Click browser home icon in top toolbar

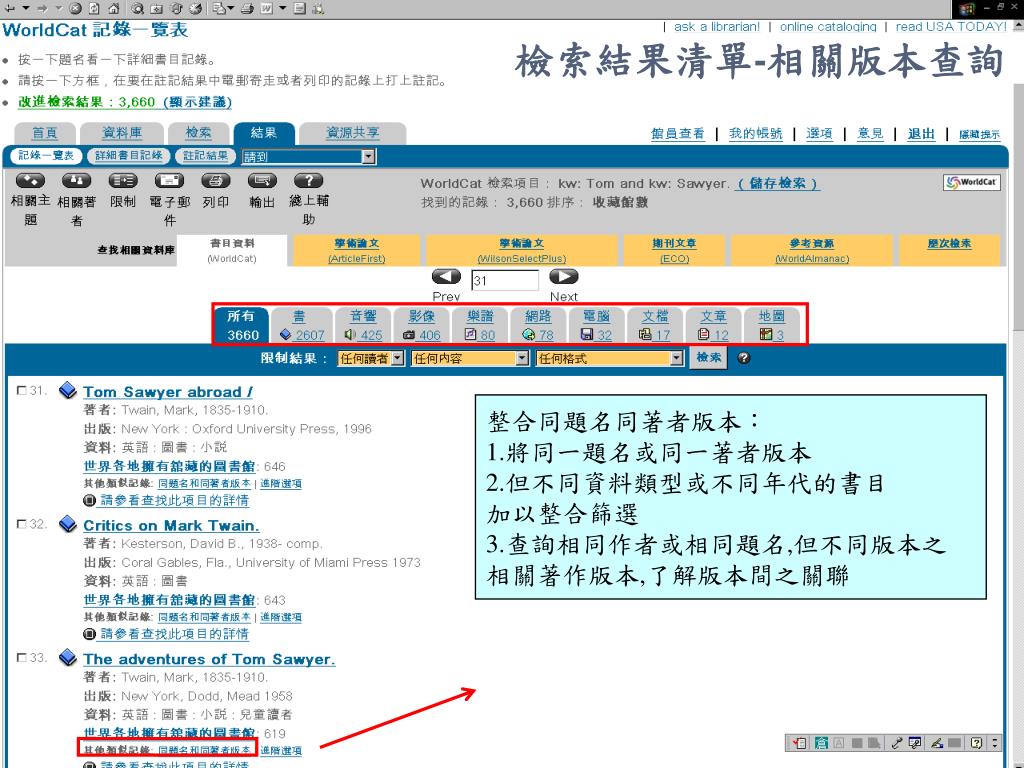pos(114,8)
